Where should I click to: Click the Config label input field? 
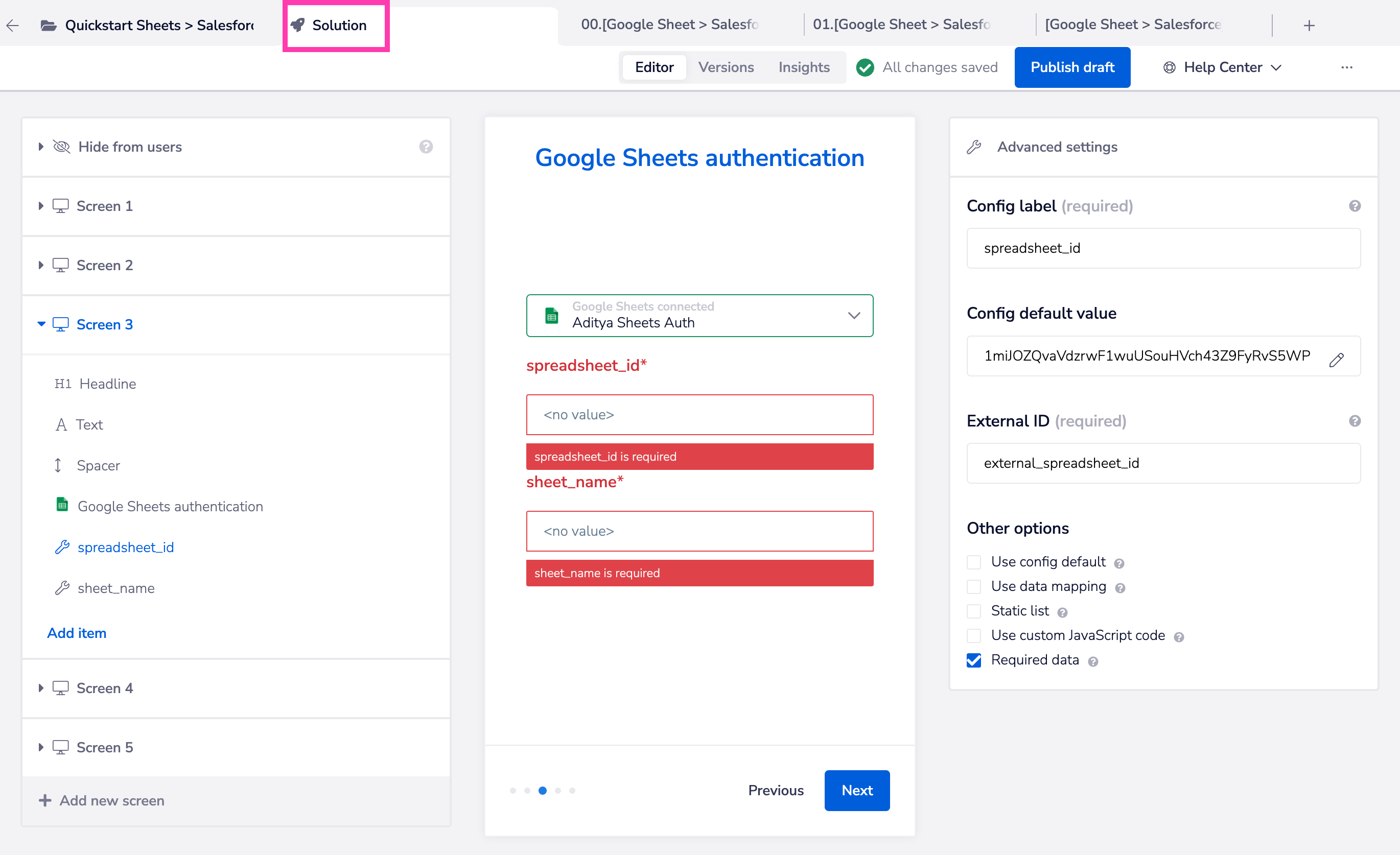pyautogui.click(x=1163, y=248)
